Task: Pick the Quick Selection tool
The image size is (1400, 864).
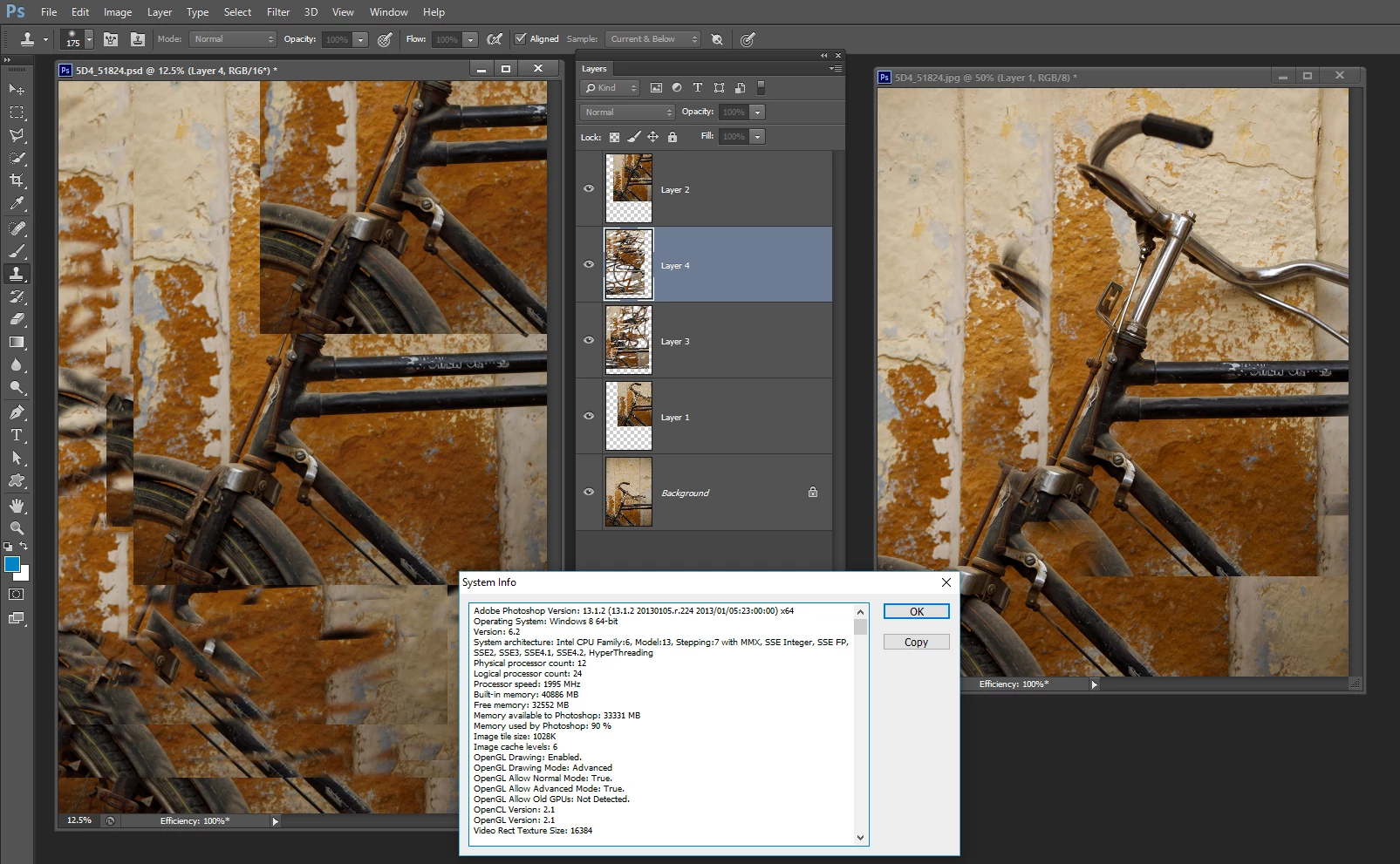Action: [x=17, y=158]
